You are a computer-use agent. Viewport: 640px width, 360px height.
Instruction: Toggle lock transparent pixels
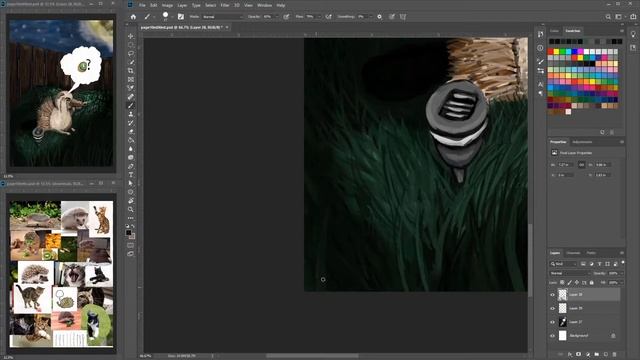pos(562,282)
